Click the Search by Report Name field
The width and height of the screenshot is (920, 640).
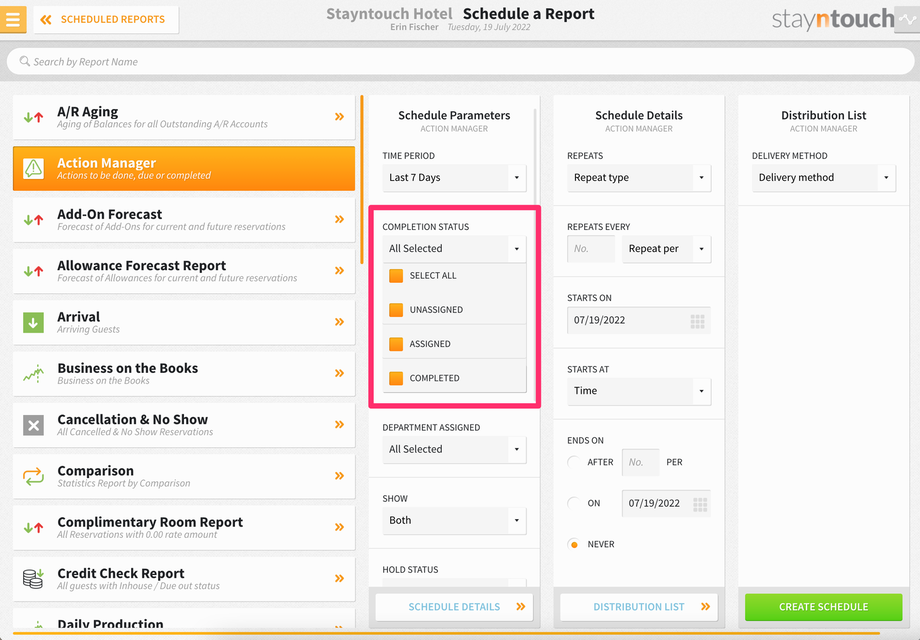460,61
